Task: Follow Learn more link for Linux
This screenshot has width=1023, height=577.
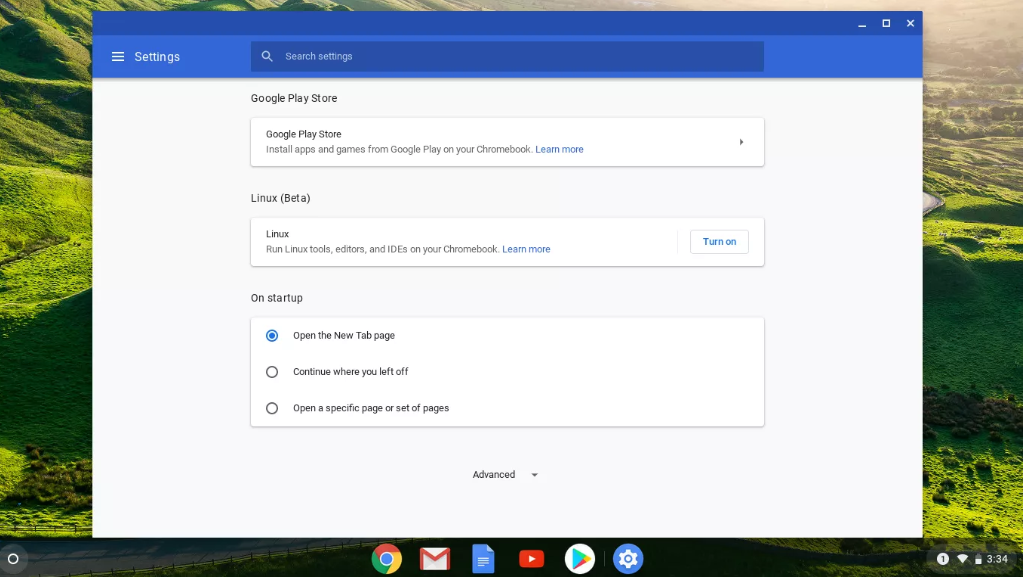Action: (526, 249)
